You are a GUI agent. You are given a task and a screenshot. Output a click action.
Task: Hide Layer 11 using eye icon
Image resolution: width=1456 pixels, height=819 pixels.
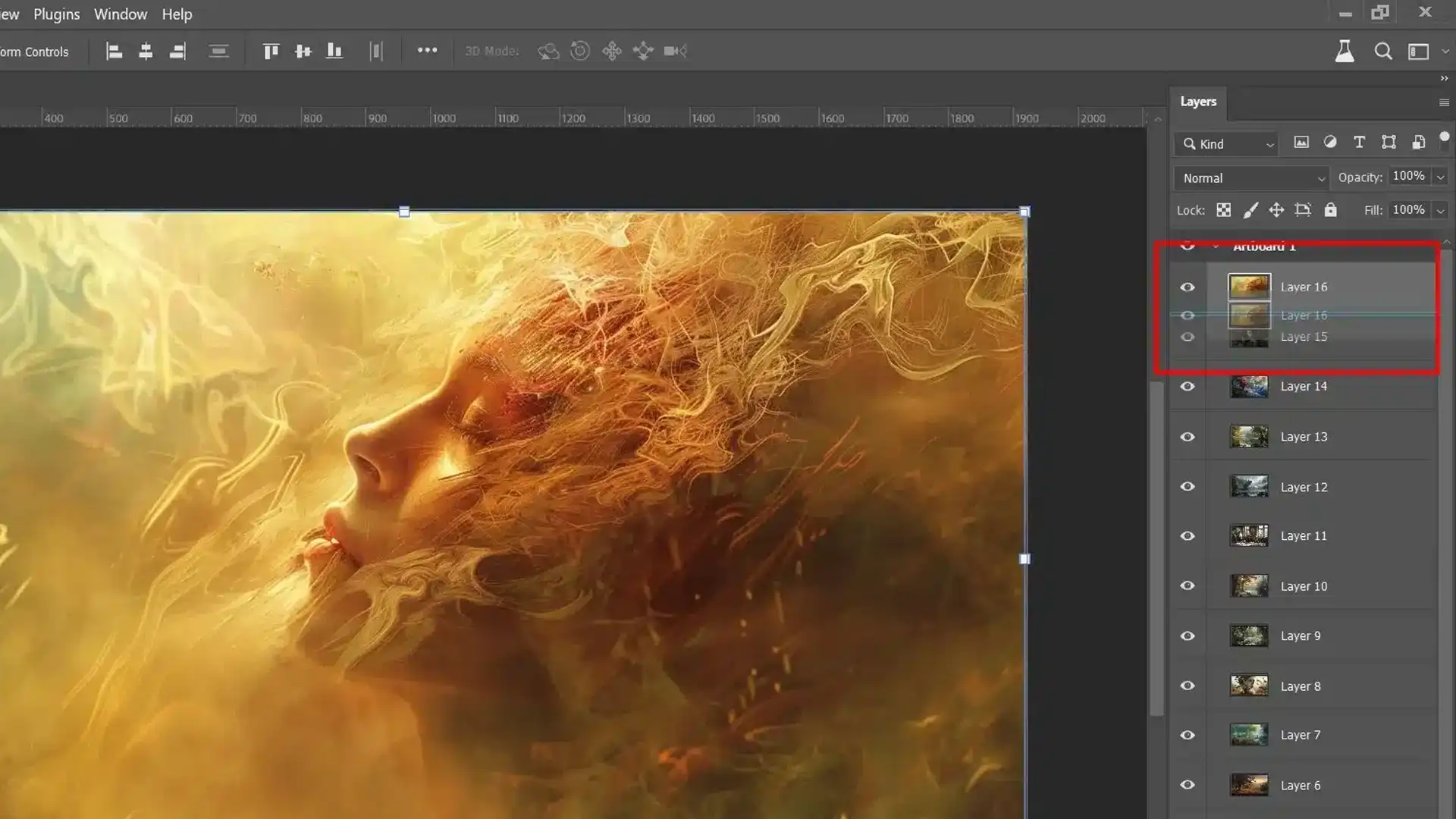point(1188,536)
